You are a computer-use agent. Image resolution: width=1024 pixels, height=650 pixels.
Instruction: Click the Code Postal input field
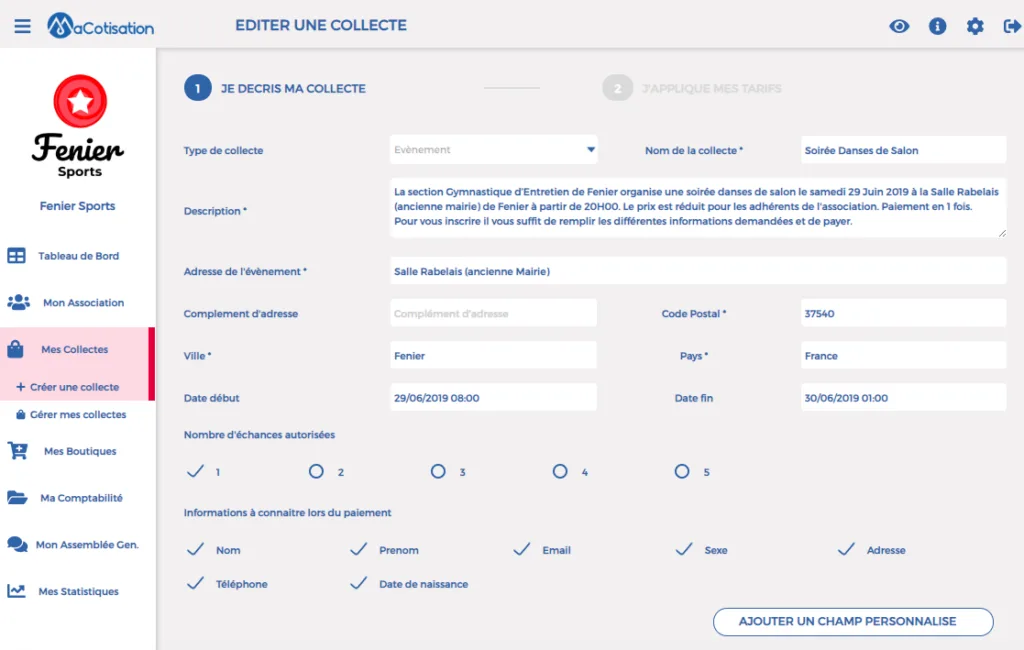[903, 314]
